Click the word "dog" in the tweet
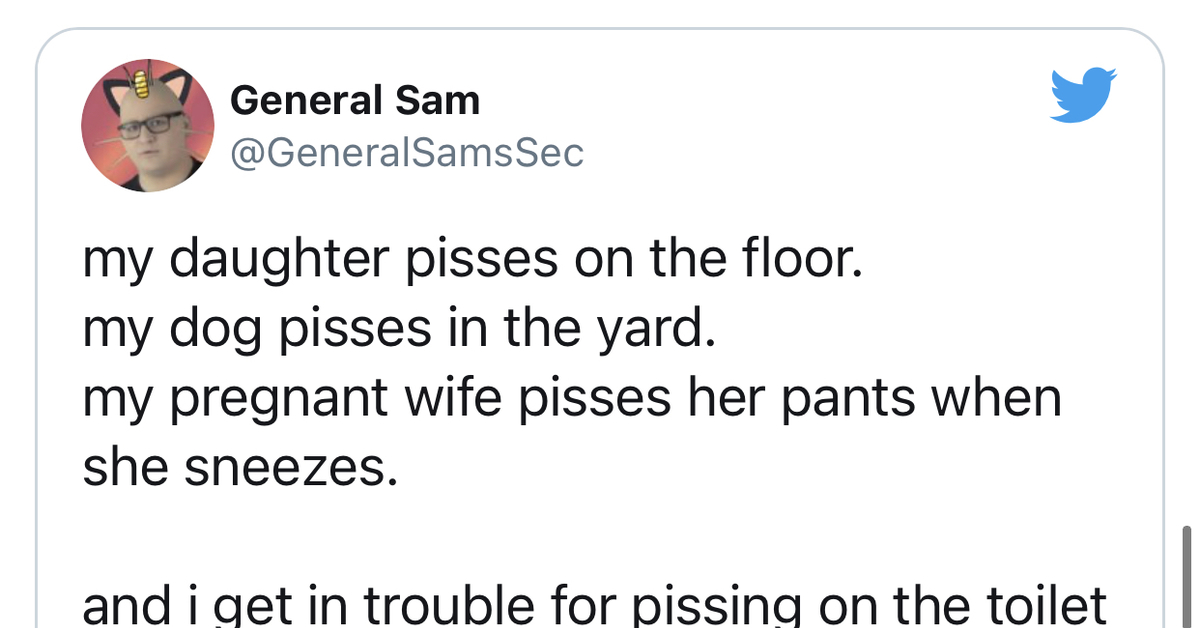 pos(203,329)
